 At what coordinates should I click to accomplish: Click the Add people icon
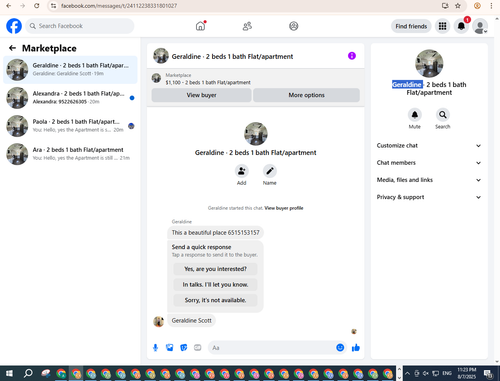tap(241, 171)
